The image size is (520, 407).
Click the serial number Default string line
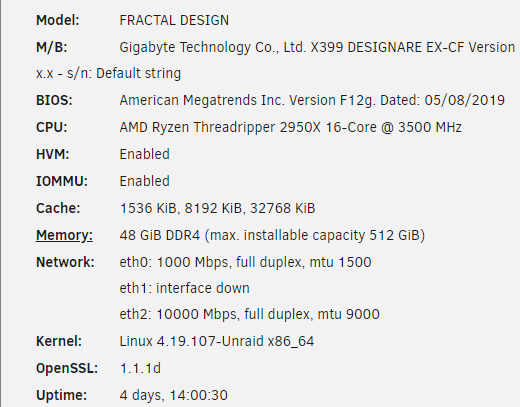(x=108, y=73)
